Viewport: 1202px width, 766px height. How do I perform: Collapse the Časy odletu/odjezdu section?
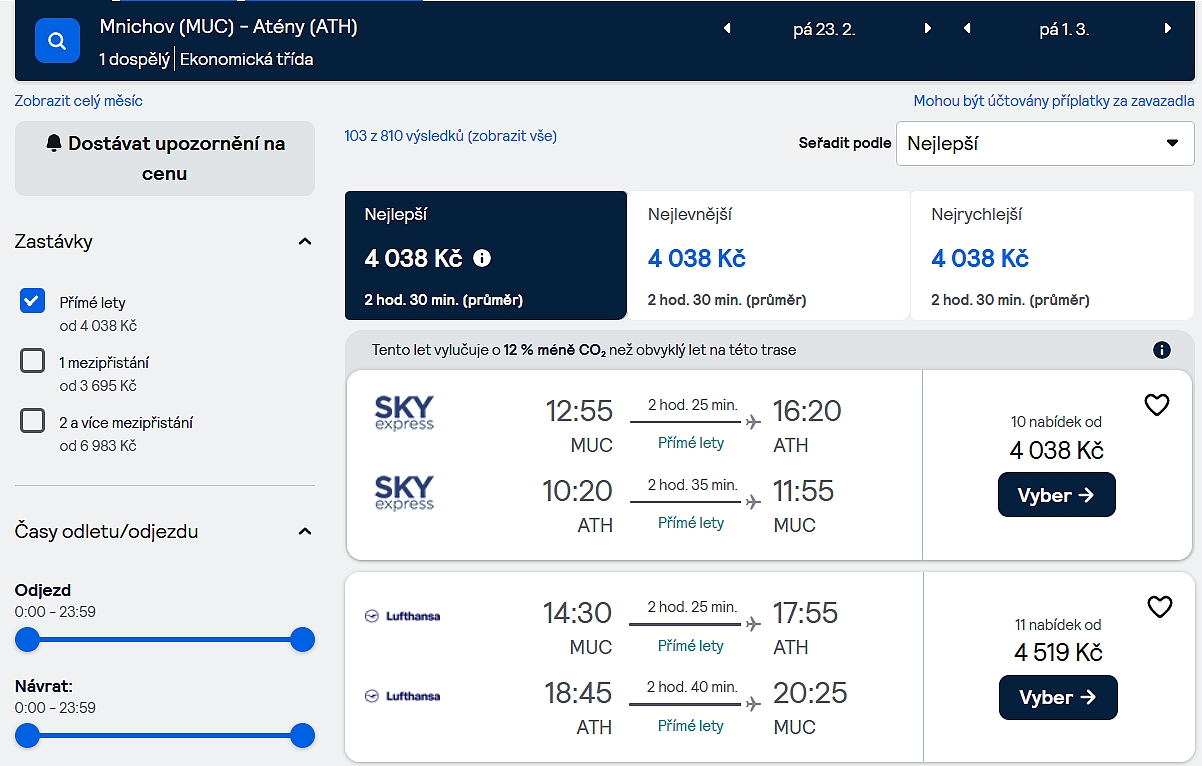pyautogui.click(x=305, y=532)
